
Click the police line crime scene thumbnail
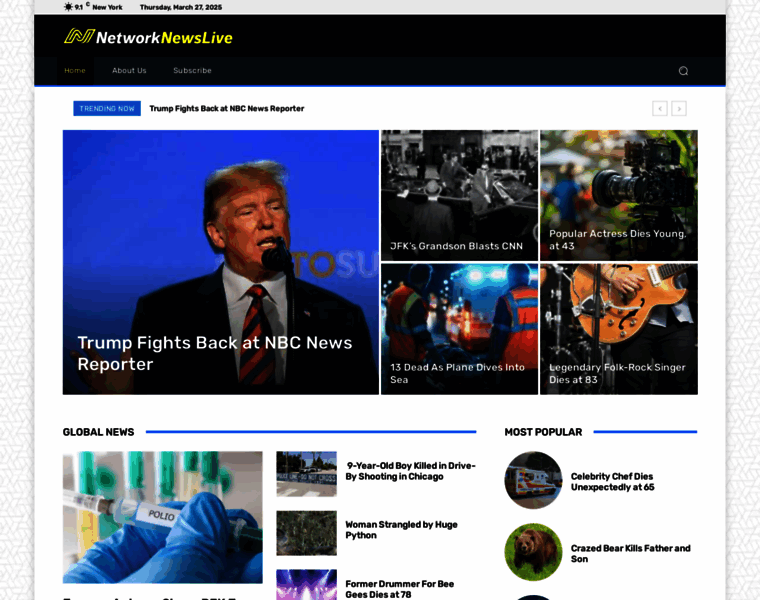tap(306, 474)
